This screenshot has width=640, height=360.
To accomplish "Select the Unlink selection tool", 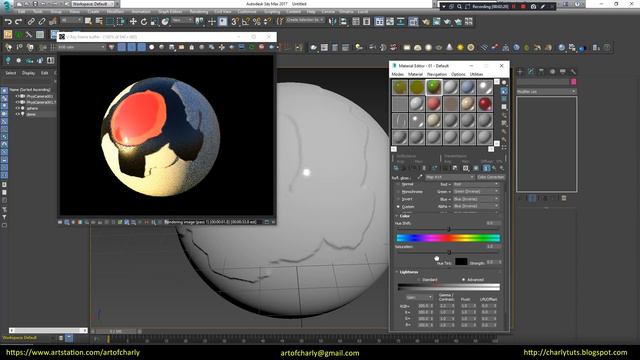I will (x=42, y=21).
